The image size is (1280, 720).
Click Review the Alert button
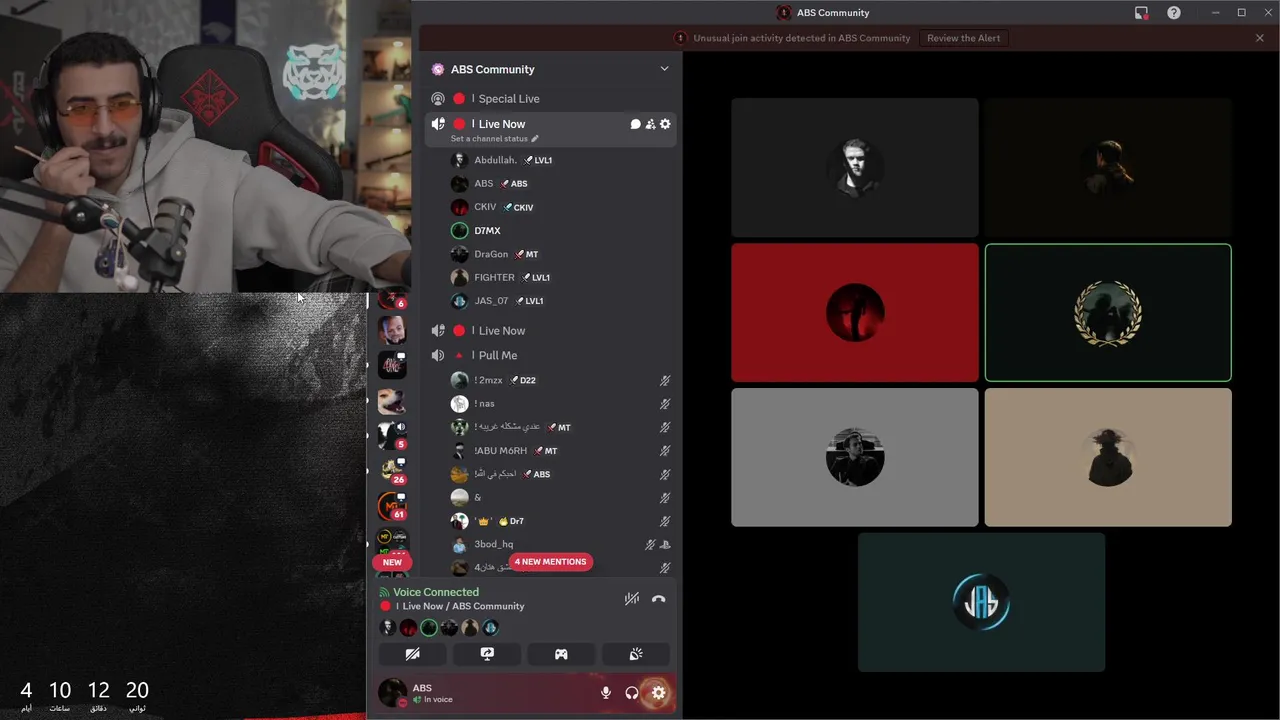(963, 38)
